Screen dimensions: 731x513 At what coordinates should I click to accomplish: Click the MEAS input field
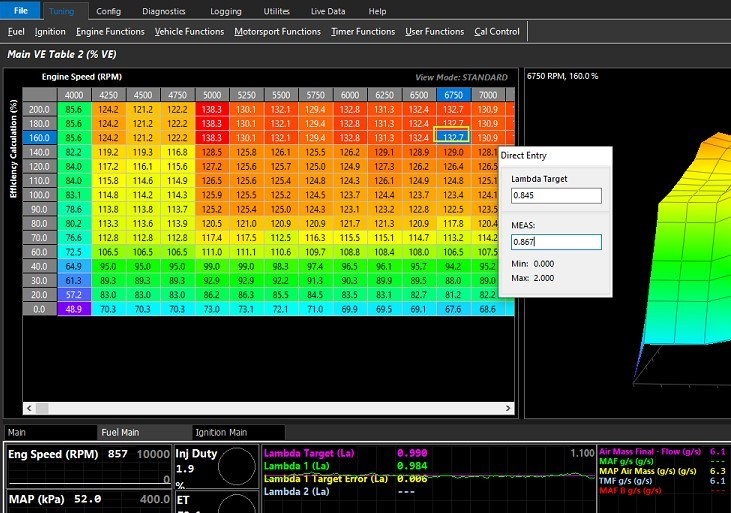(555, 242)
